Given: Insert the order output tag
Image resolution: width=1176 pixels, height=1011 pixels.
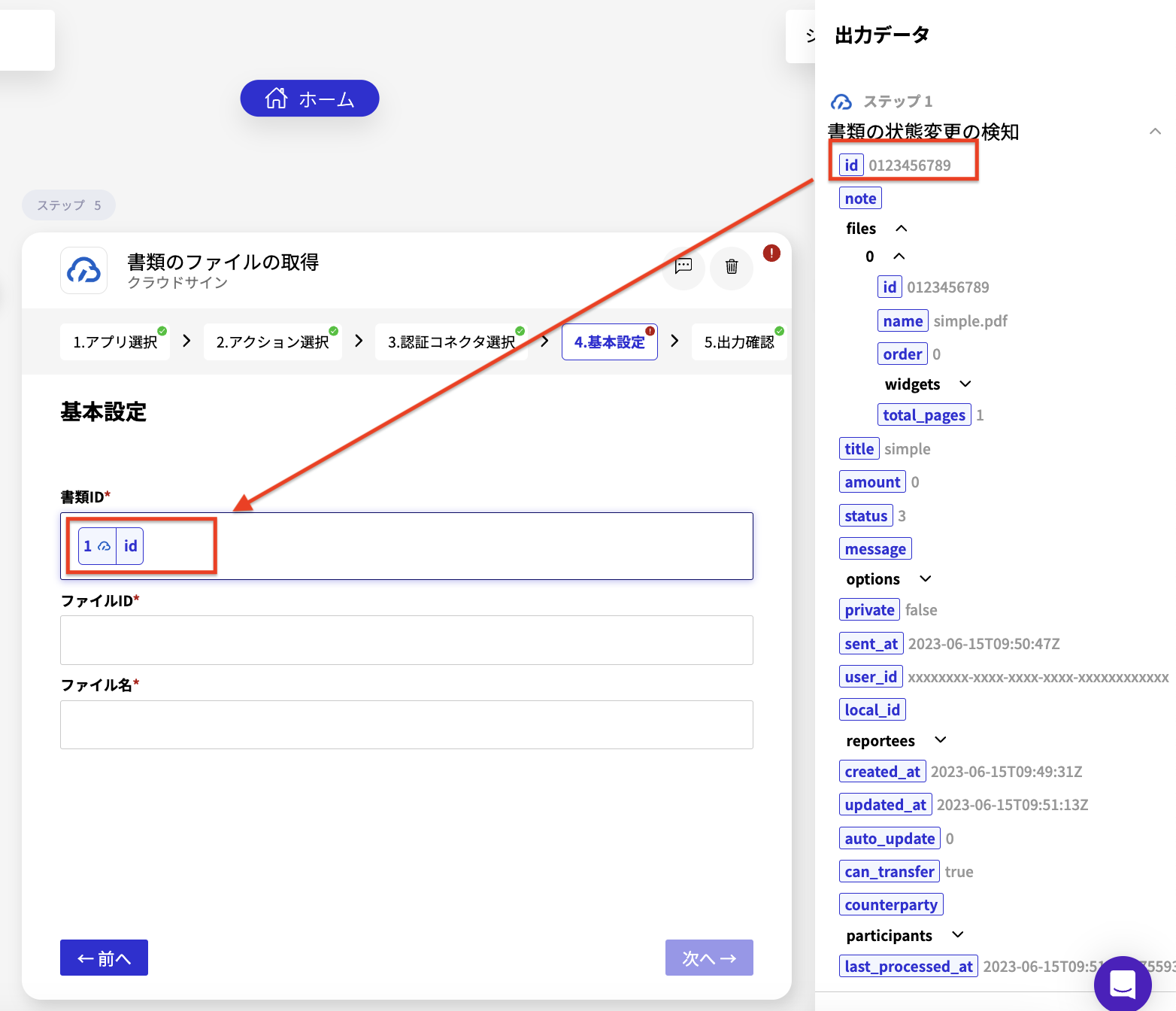Looking at the screenshot, I should coord(902,354).
